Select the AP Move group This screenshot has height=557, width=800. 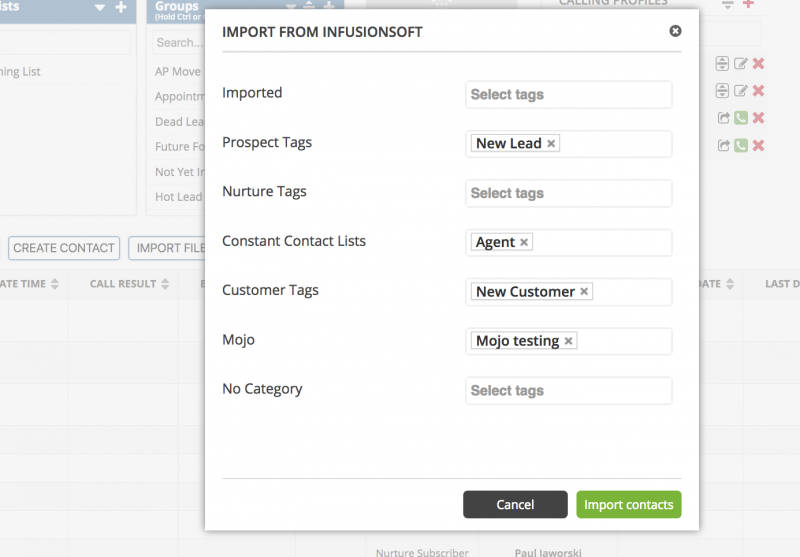pyautogui.click(x=178, y=72)
